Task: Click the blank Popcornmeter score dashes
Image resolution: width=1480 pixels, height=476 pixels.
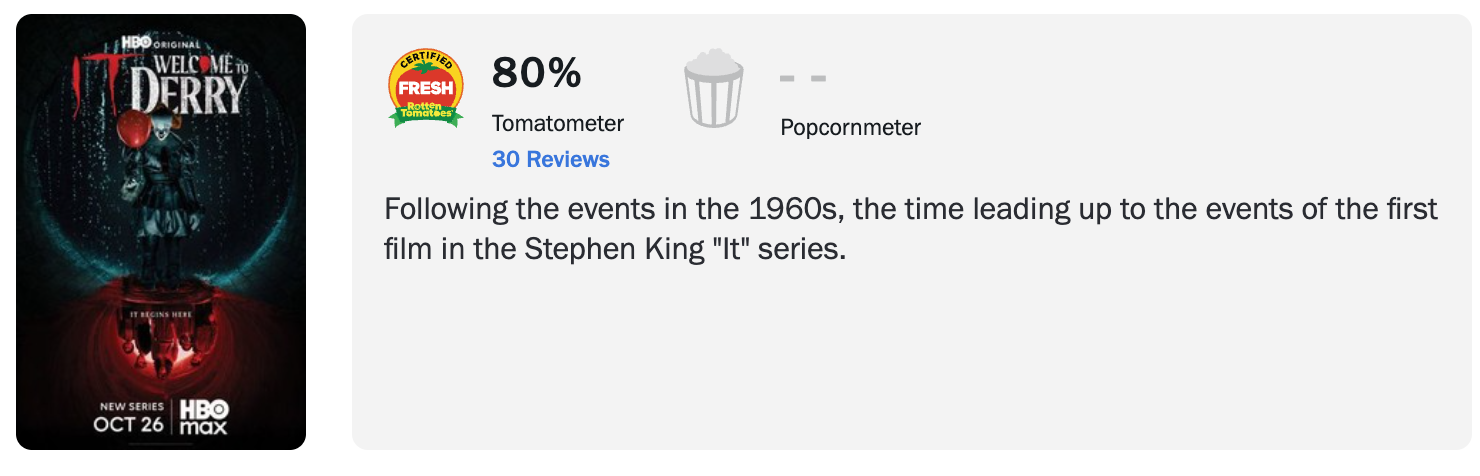Action: [803, 79]
